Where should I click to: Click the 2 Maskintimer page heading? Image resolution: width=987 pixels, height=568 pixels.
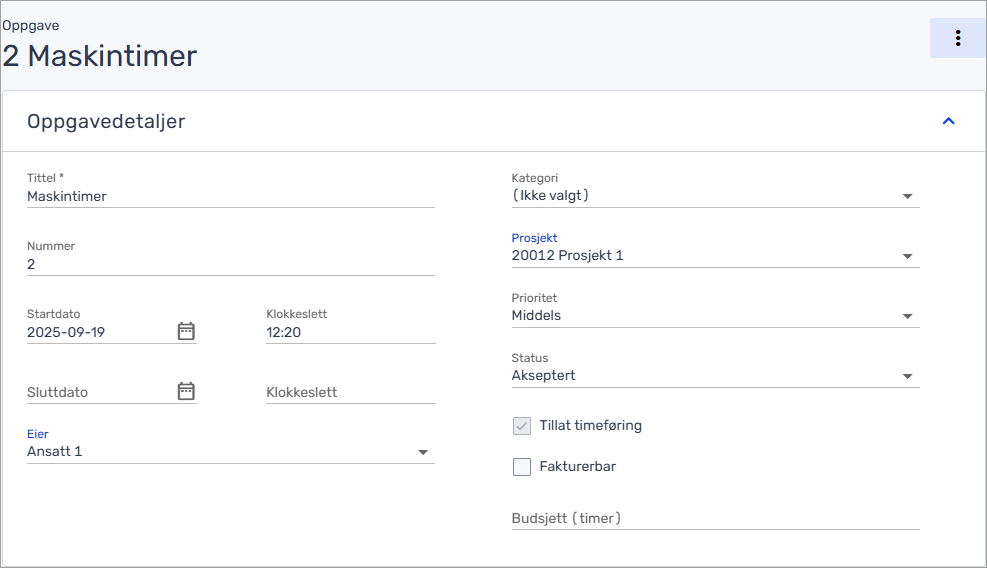[x=100, y=56]
